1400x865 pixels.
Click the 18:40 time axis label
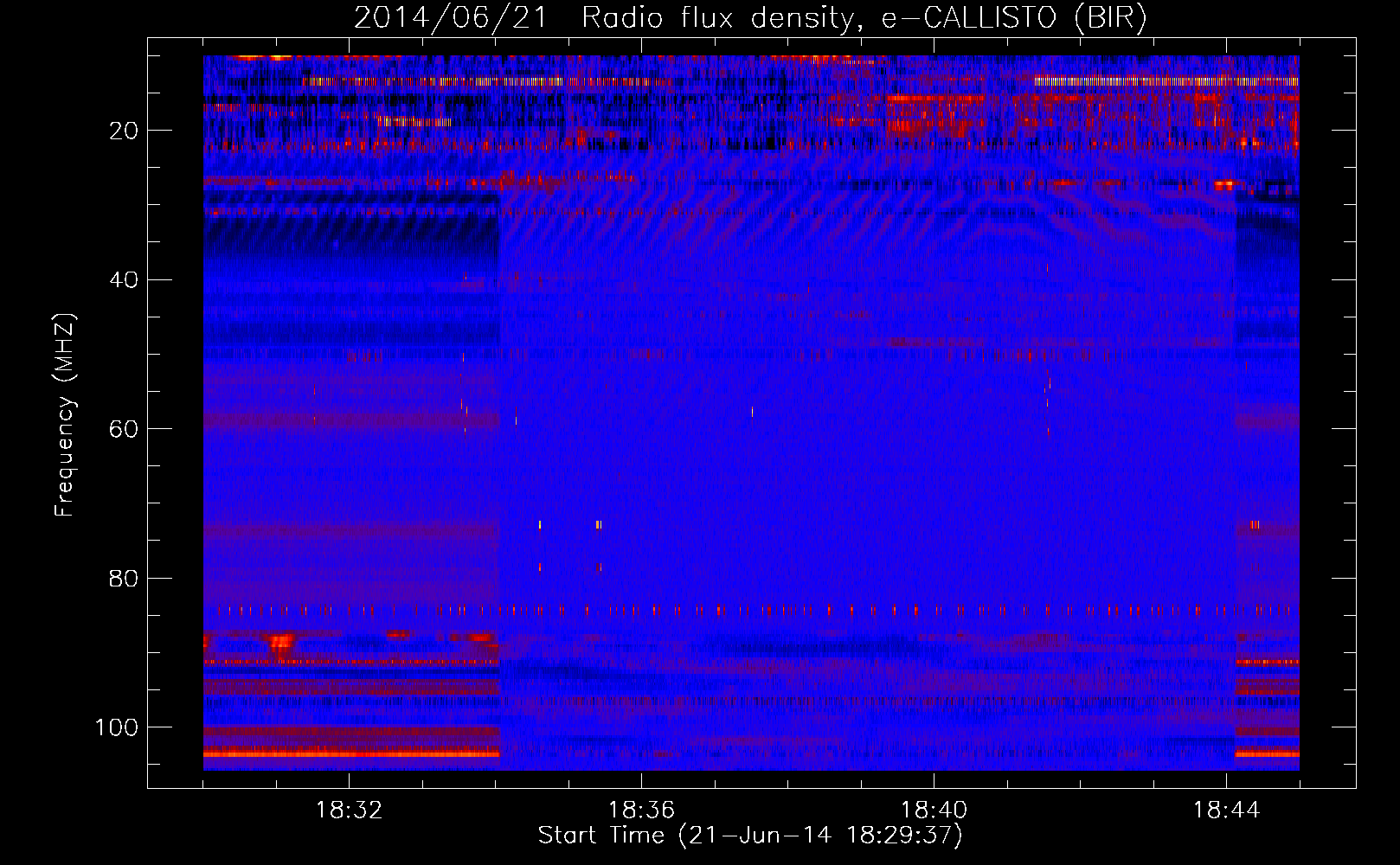[934, 811]
